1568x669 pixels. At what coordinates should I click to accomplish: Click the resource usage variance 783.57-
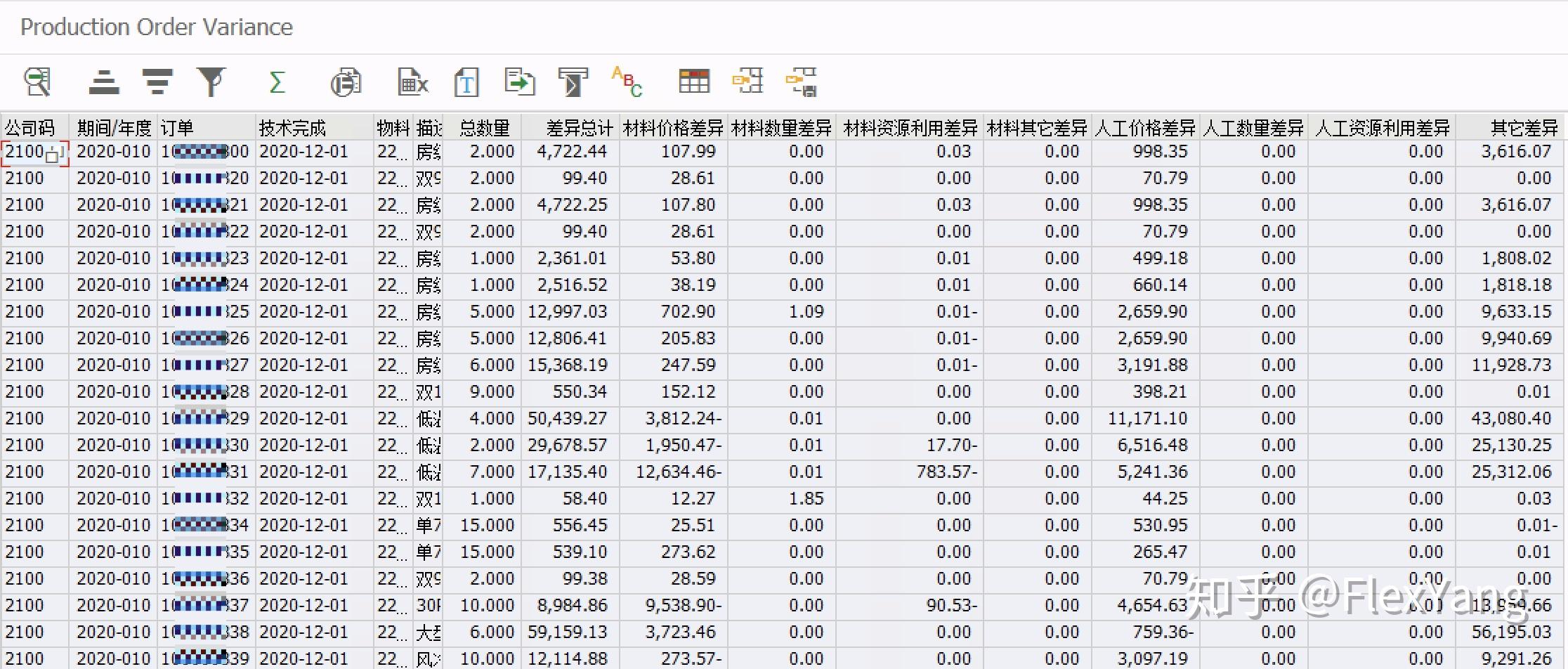click(x=911, y=472)
